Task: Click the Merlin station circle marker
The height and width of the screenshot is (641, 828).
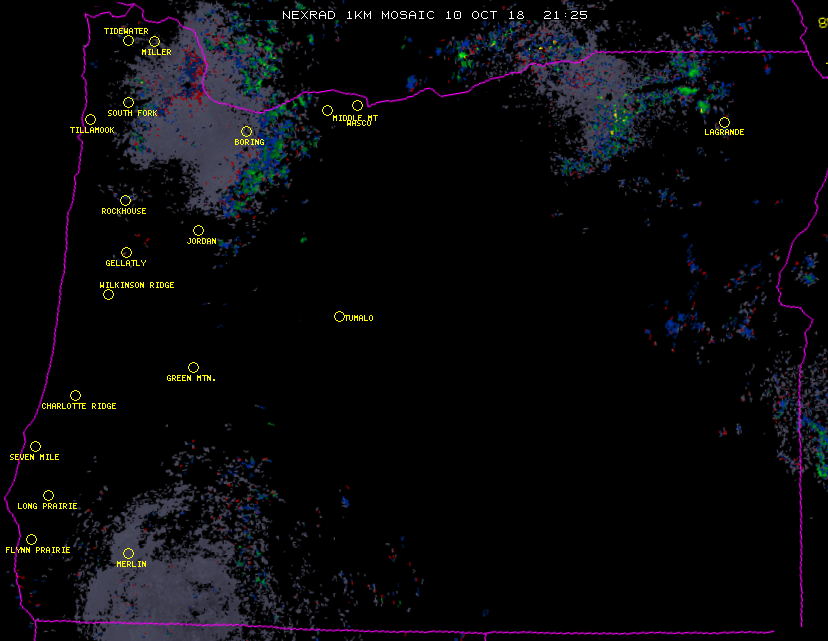Action: [128, 554]
